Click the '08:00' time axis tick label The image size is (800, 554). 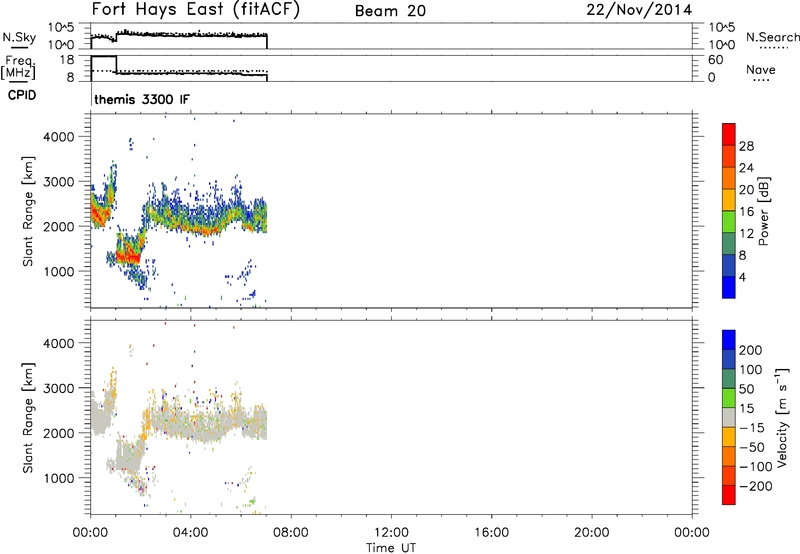pyautogui.click(x=291, y=533)
